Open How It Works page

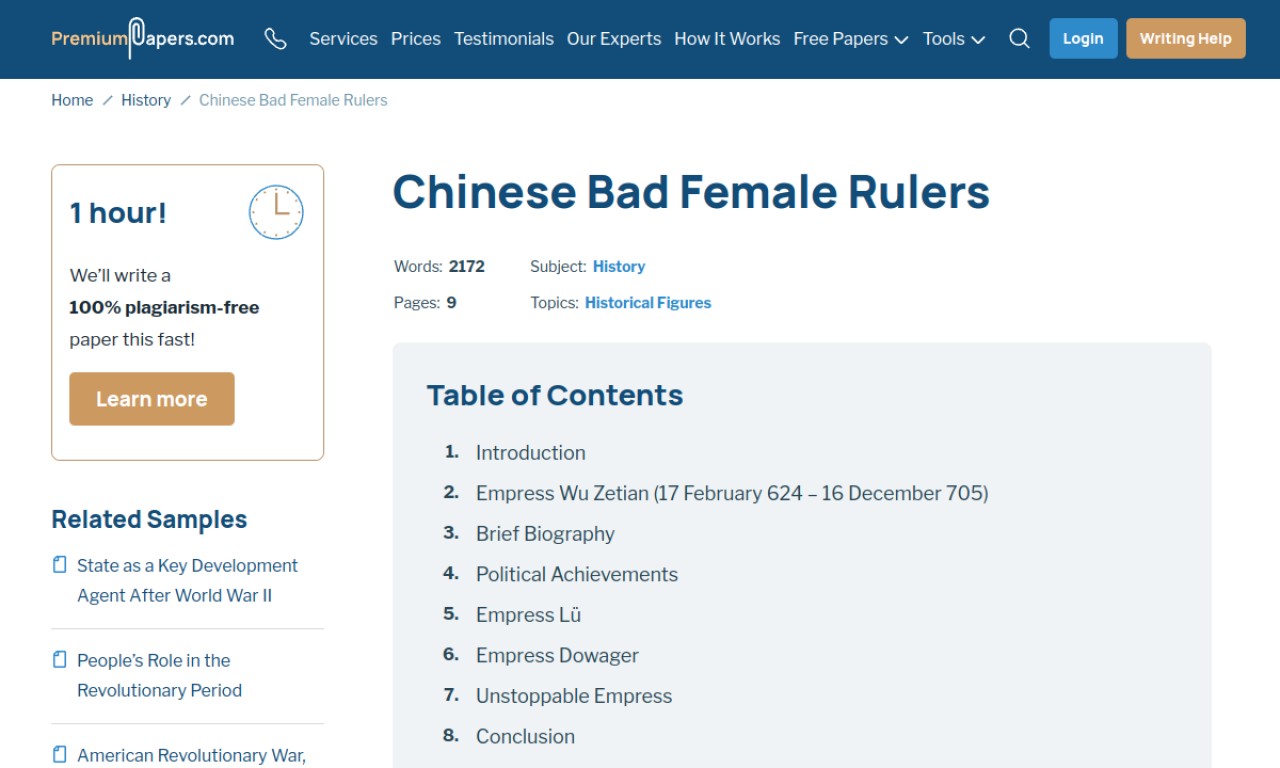[727, 39]
